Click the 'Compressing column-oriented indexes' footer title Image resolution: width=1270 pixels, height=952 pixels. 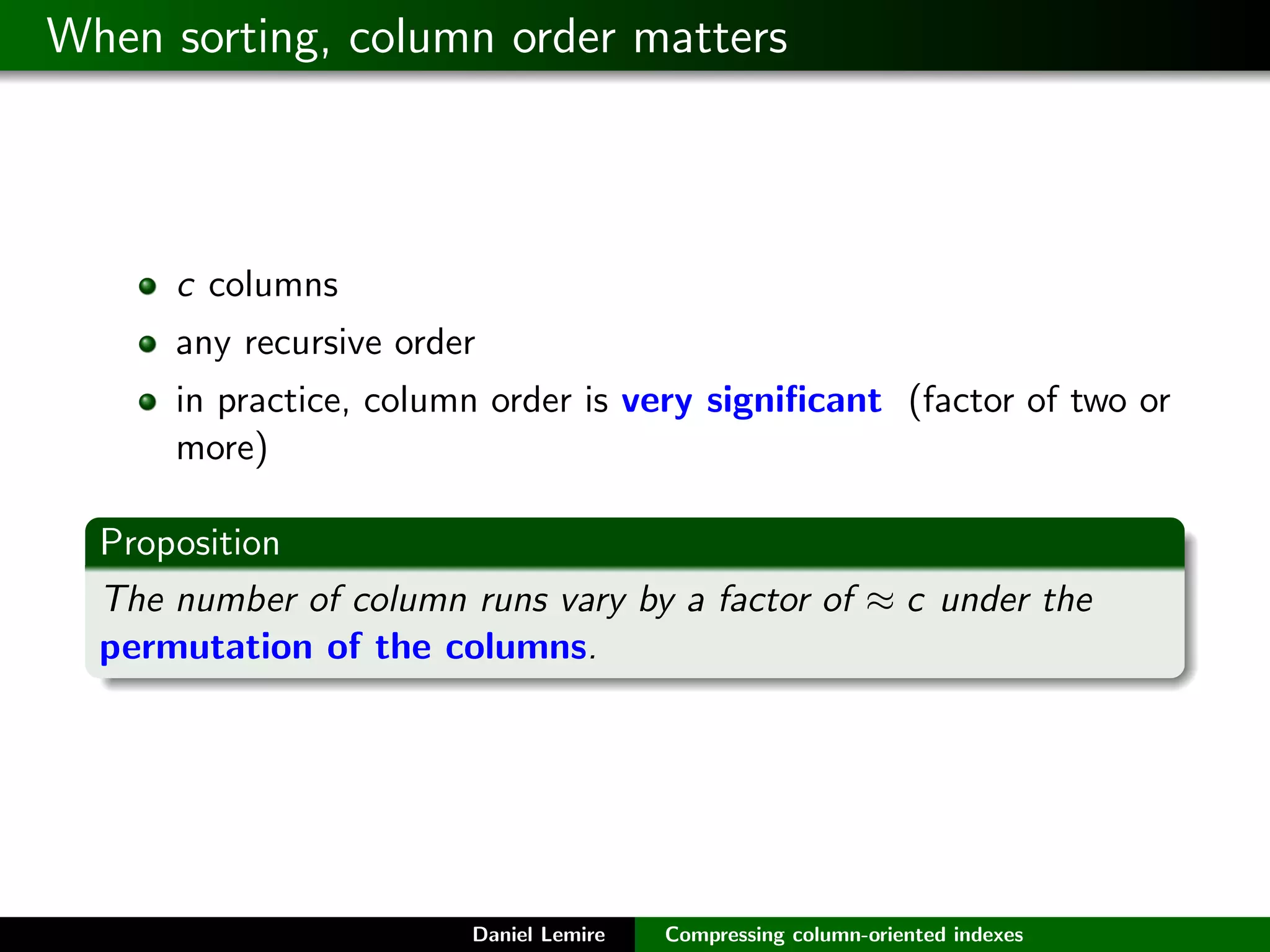(x=844, y=935)
